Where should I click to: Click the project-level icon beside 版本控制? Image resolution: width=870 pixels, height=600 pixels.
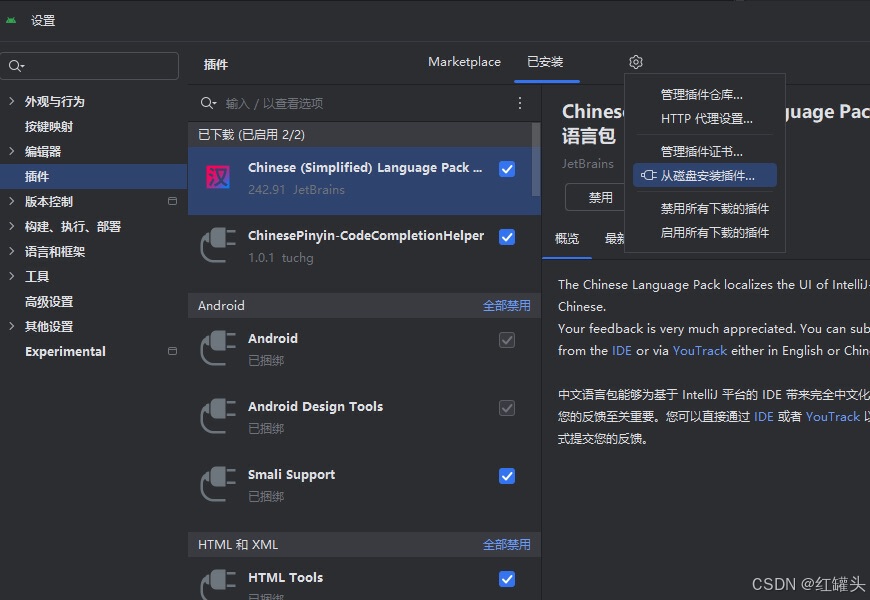(173, 201)
